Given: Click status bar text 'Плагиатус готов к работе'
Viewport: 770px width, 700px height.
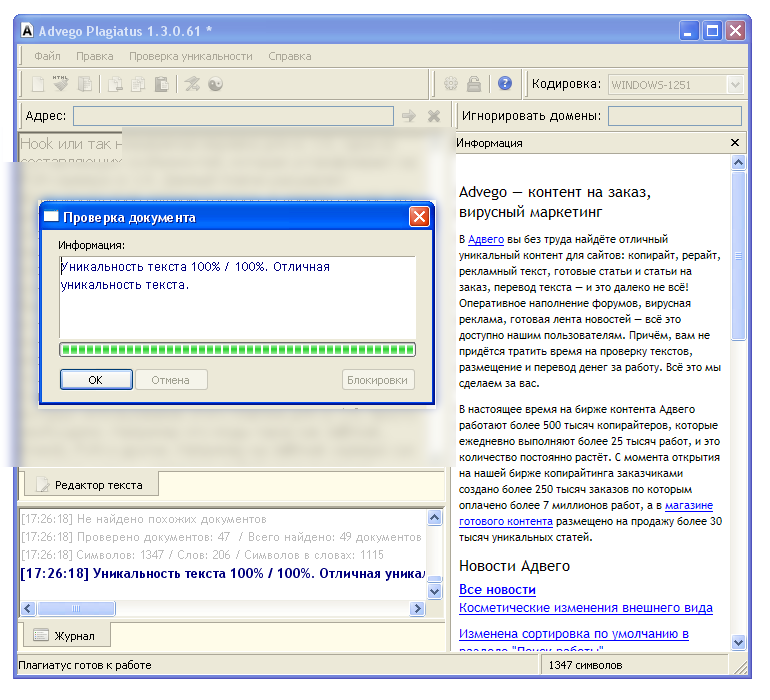Looking at the screenshot, I should tap(85, 665).
